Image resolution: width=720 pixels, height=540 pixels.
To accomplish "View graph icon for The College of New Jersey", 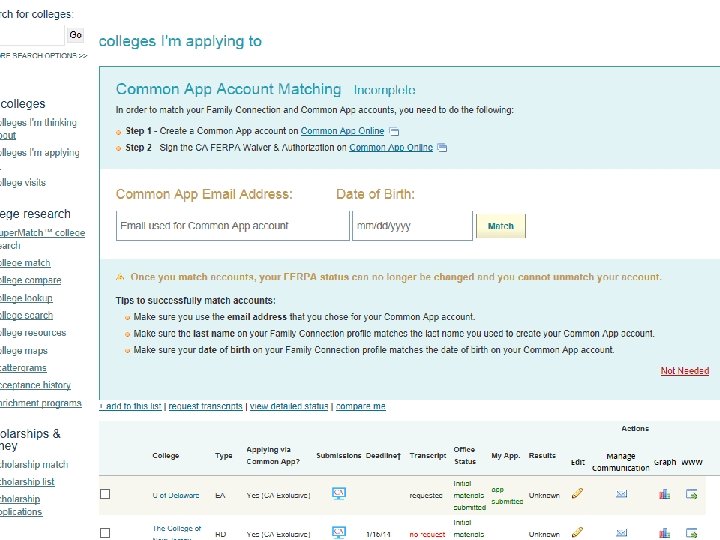I will (x=664, y=533).
